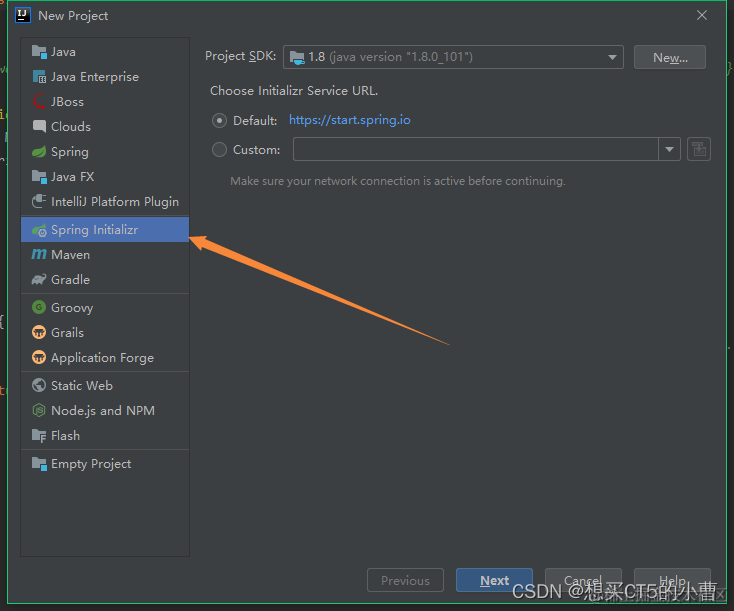
Task: Select Grails in the project list
Action: (105, 332)
